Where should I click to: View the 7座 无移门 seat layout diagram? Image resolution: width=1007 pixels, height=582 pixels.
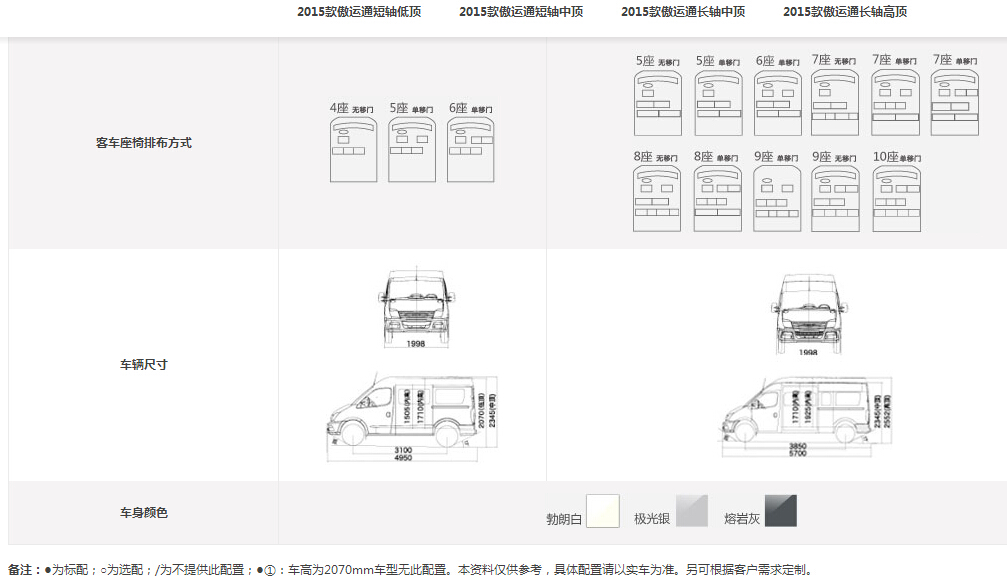(835, 103)
